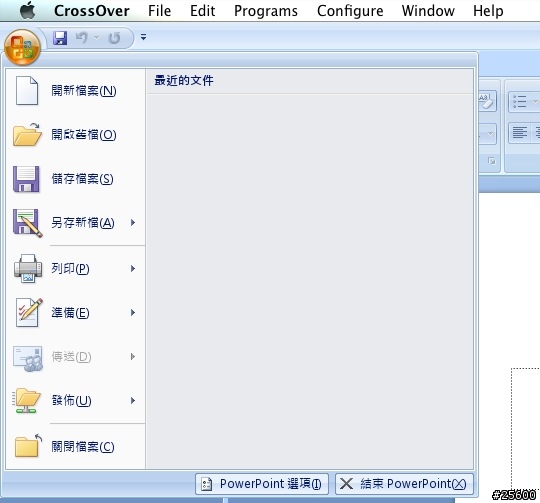This screenshot has width=540, height=503.
Task: Expand the 發佈(U) submenu arrow
Action: coord(133,401)
